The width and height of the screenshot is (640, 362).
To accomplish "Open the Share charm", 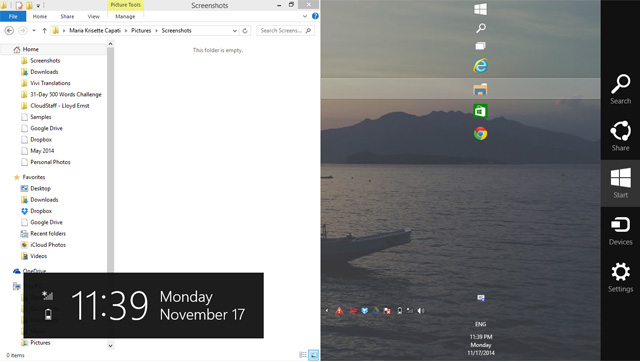I will (x=620, y=136).
